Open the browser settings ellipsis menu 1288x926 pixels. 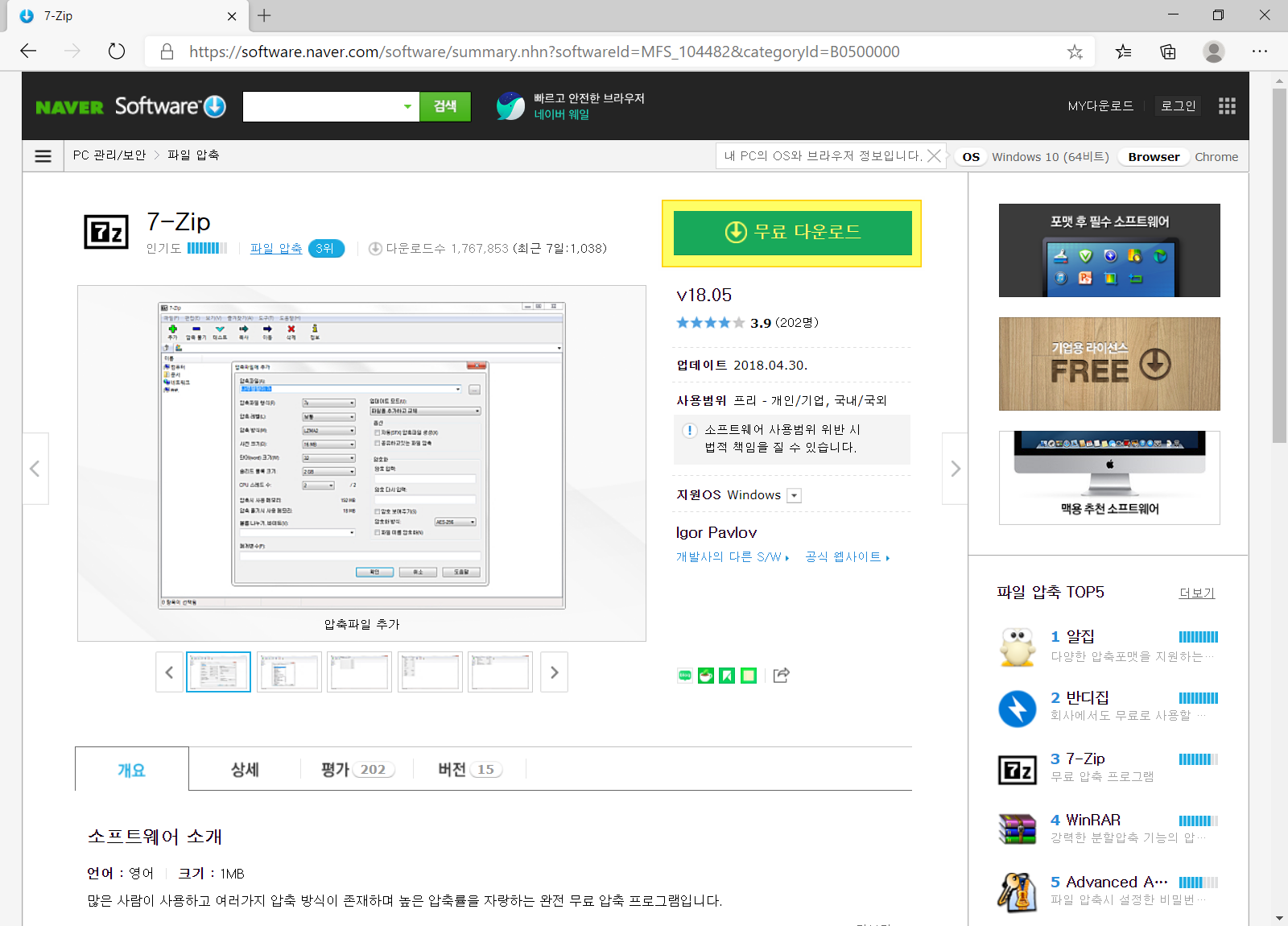pos(1260,52)
